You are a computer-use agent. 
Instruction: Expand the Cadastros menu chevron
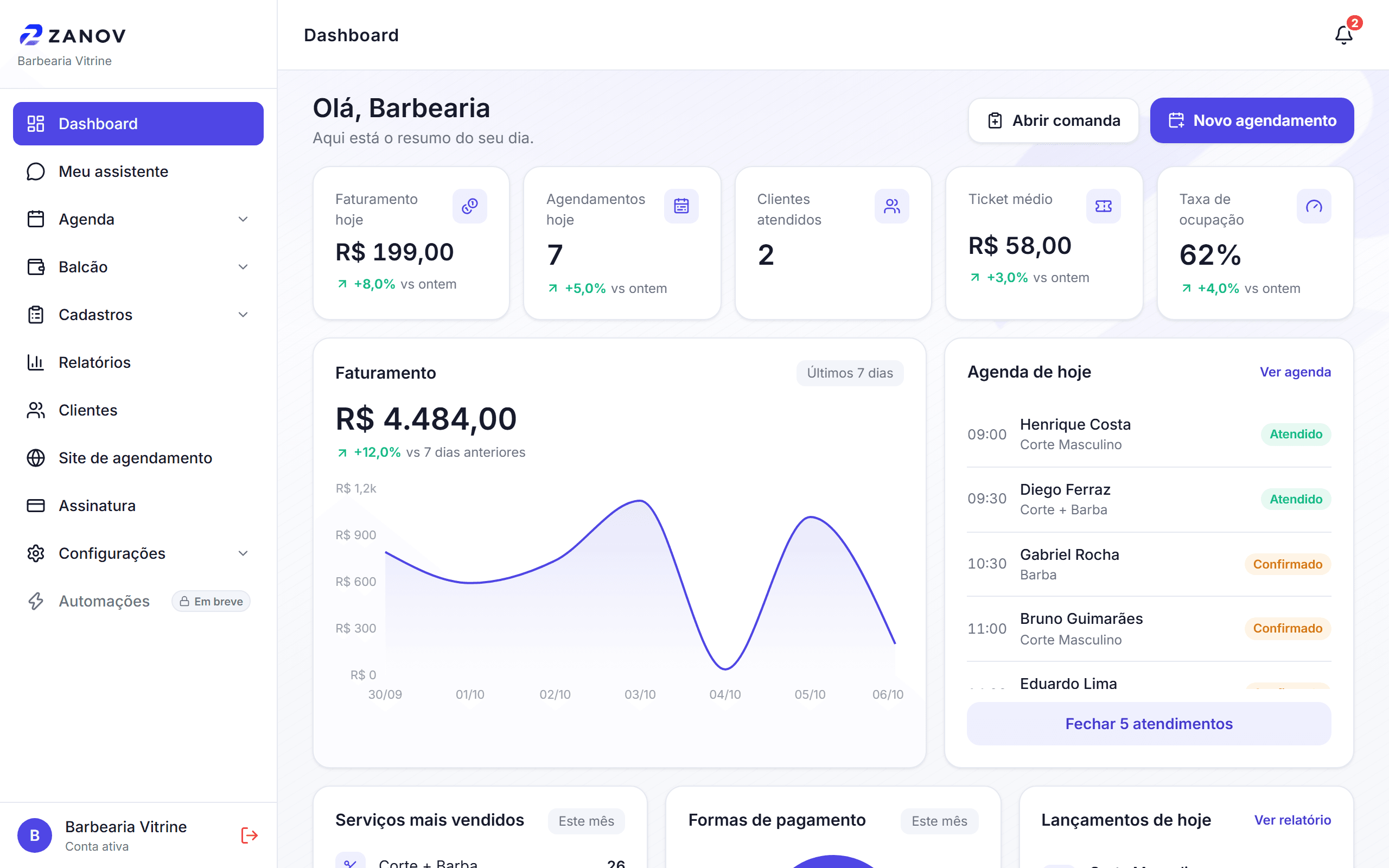point(244,315)
